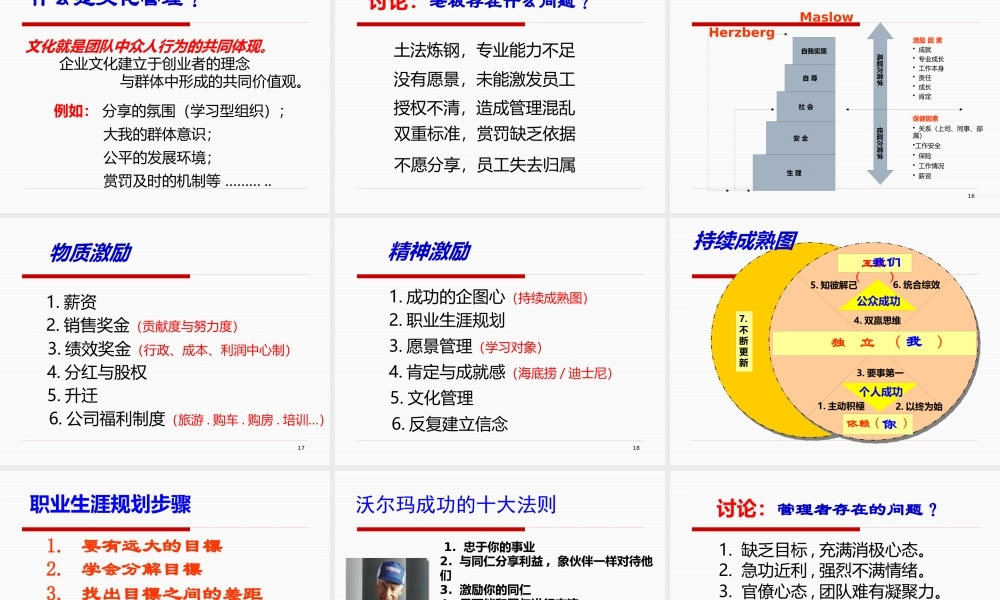Click list item 6. 反复建立信念
This screenshot has width=1000, height=600.
450,424
